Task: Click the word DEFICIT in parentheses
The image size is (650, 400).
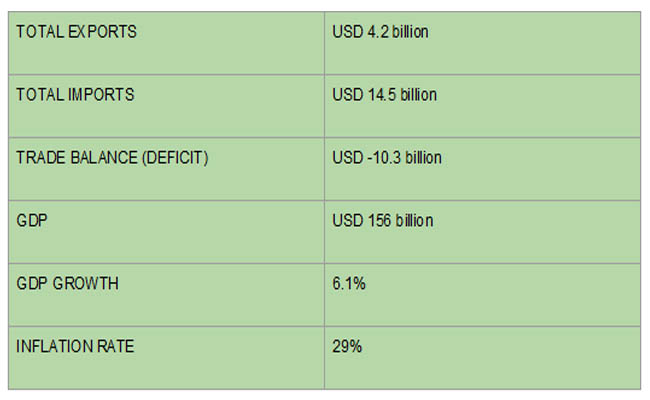Action: (x=175, y=158)
